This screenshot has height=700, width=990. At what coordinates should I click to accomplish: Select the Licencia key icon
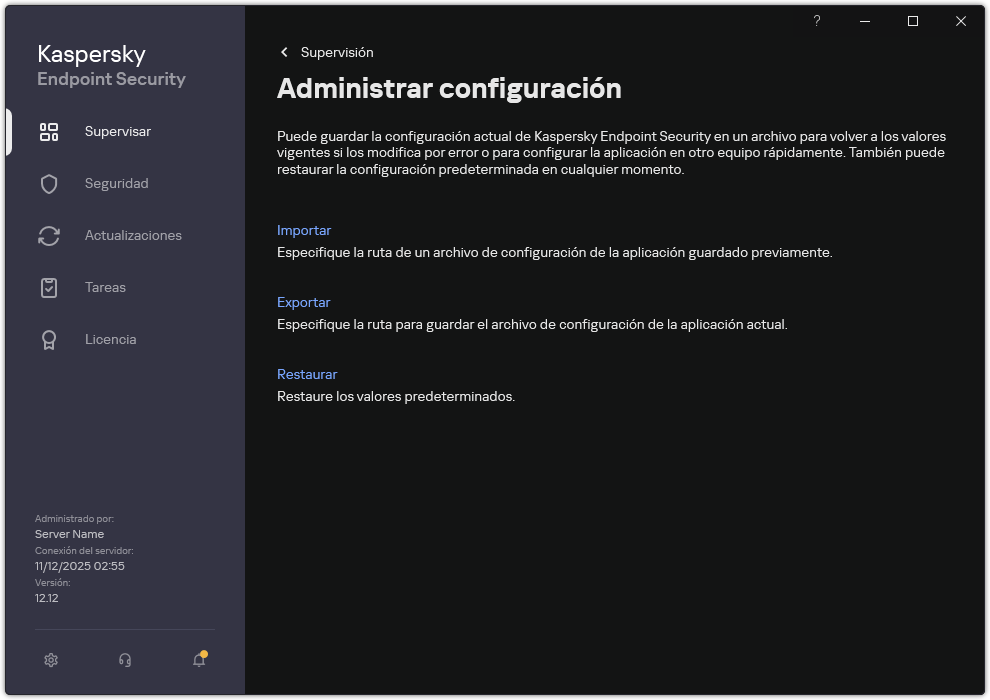pos(49,339)
